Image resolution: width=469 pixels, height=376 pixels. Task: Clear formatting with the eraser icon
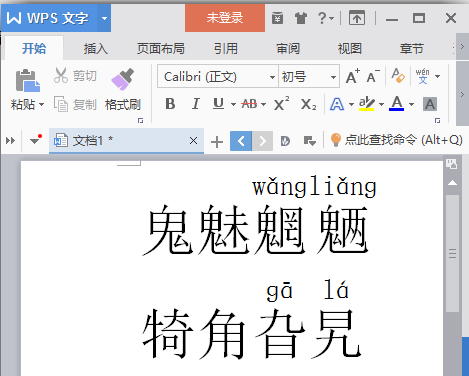[398, 76]
